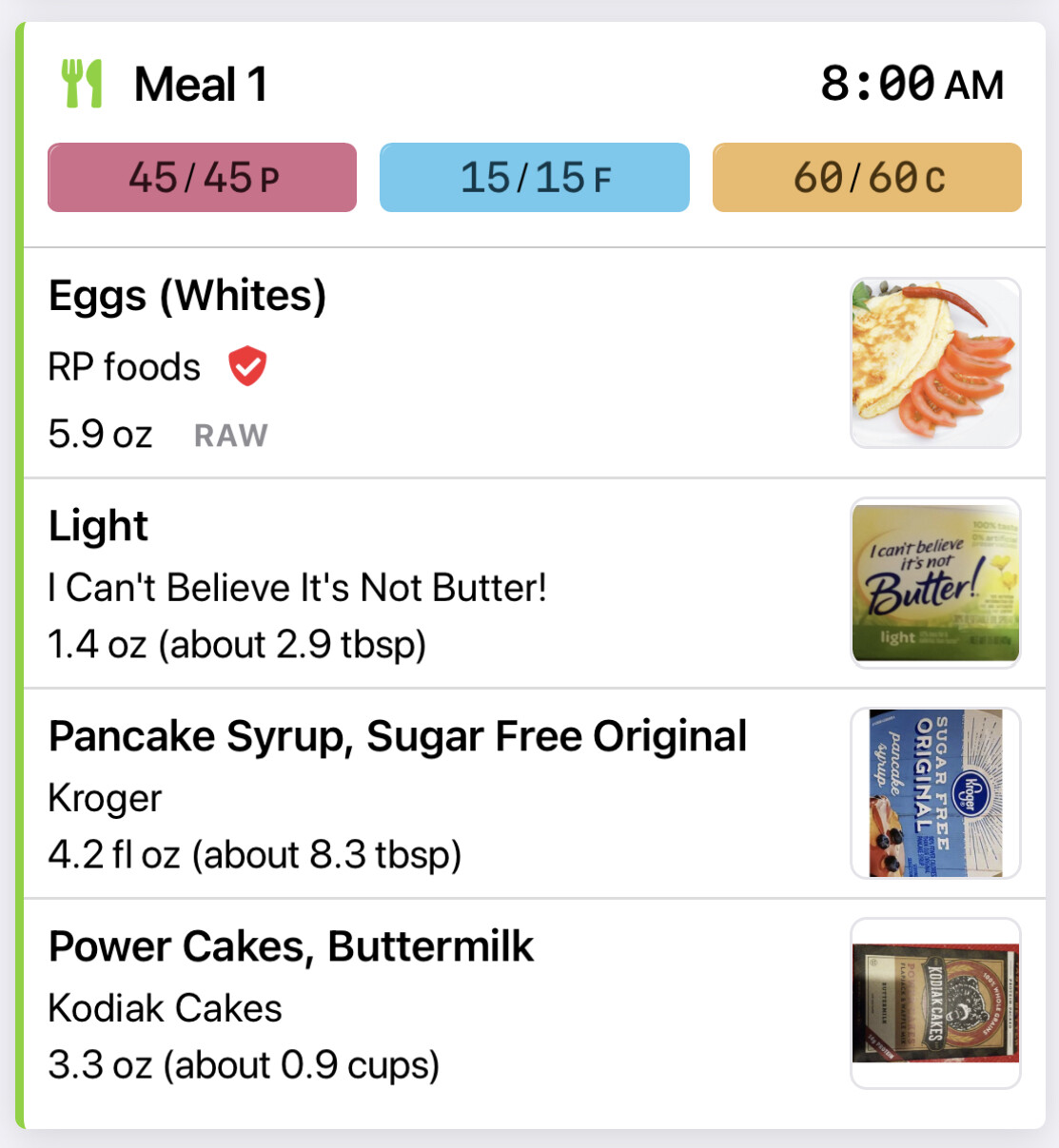Tap the green fork and knife icon
This screenshot has width=1059, height=1148.
(x=82, y=84)
